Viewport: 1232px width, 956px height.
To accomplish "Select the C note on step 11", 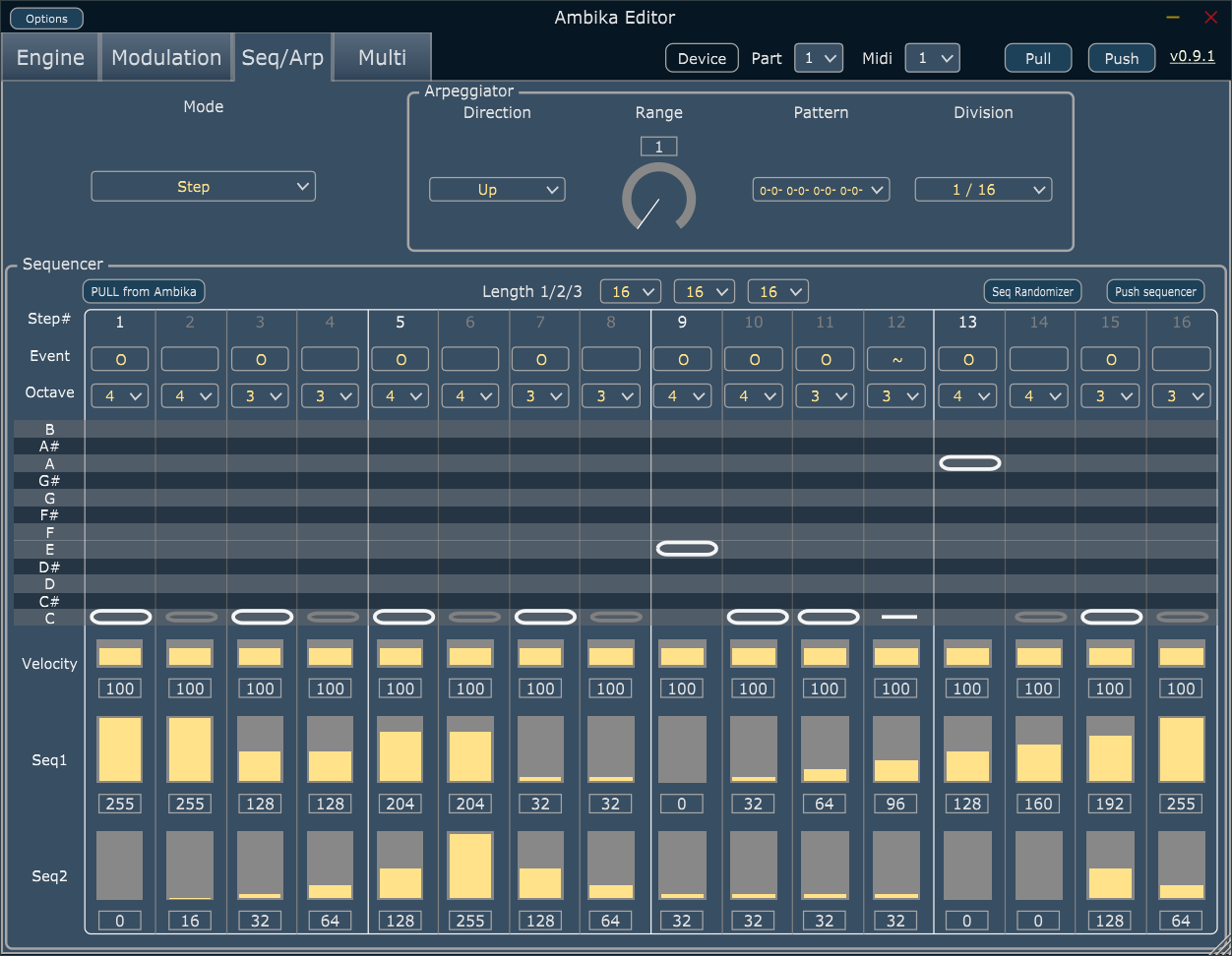I will [x=829, y=617].
